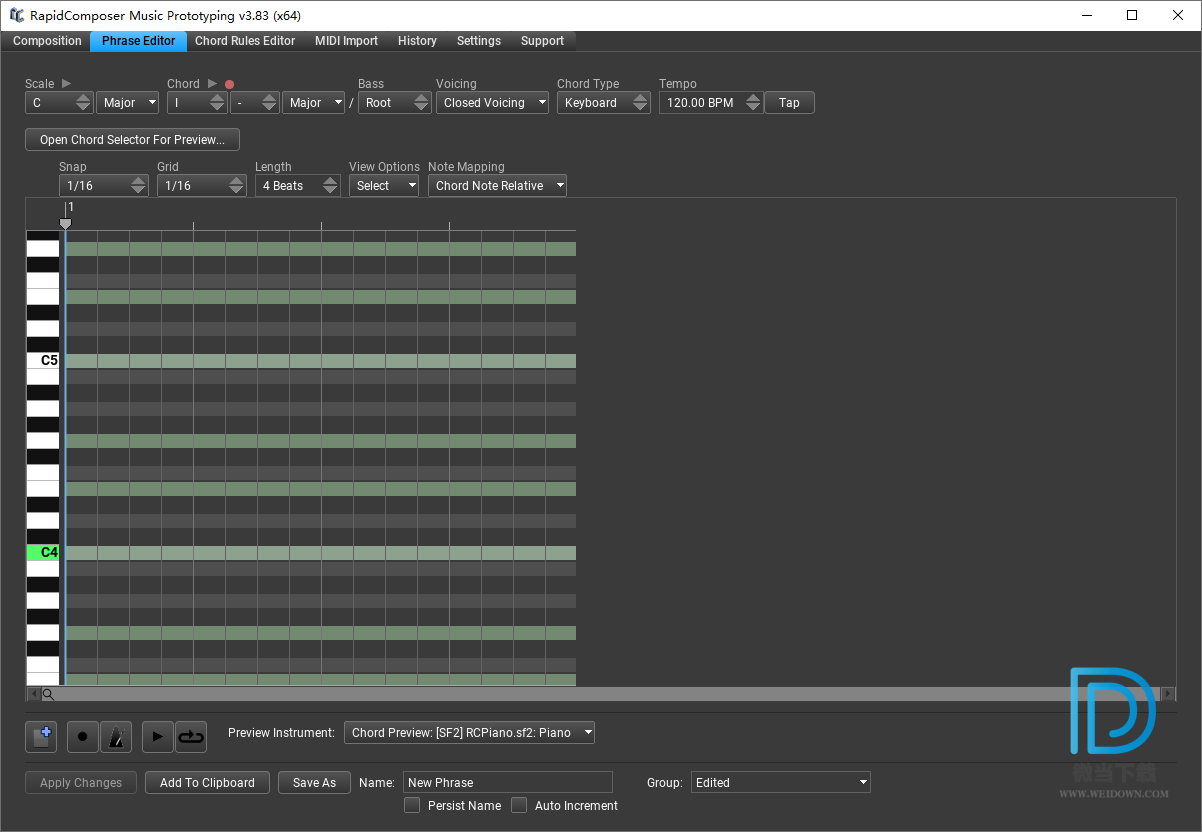This screenshot has height=832, width=1202.
Task: Open the History tab
Action: pos(417,41)
